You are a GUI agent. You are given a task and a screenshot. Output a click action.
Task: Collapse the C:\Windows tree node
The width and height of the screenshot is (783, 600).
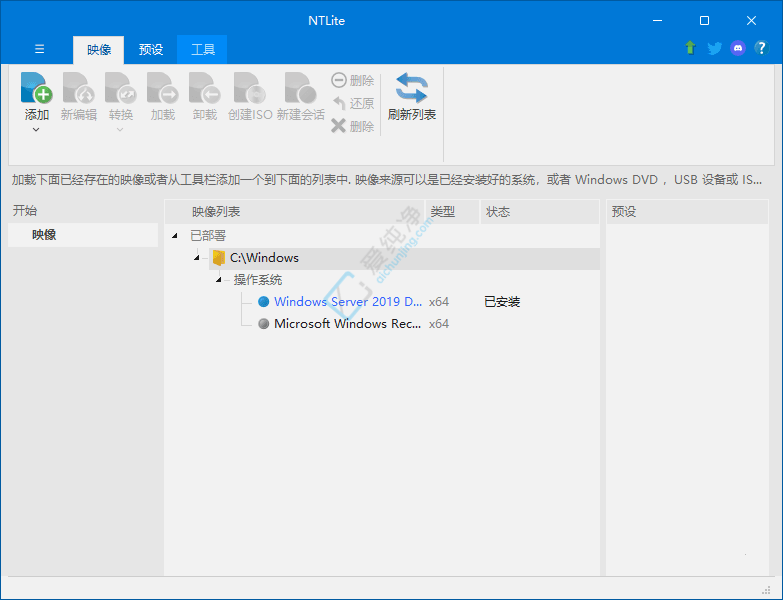pos(198,258)
